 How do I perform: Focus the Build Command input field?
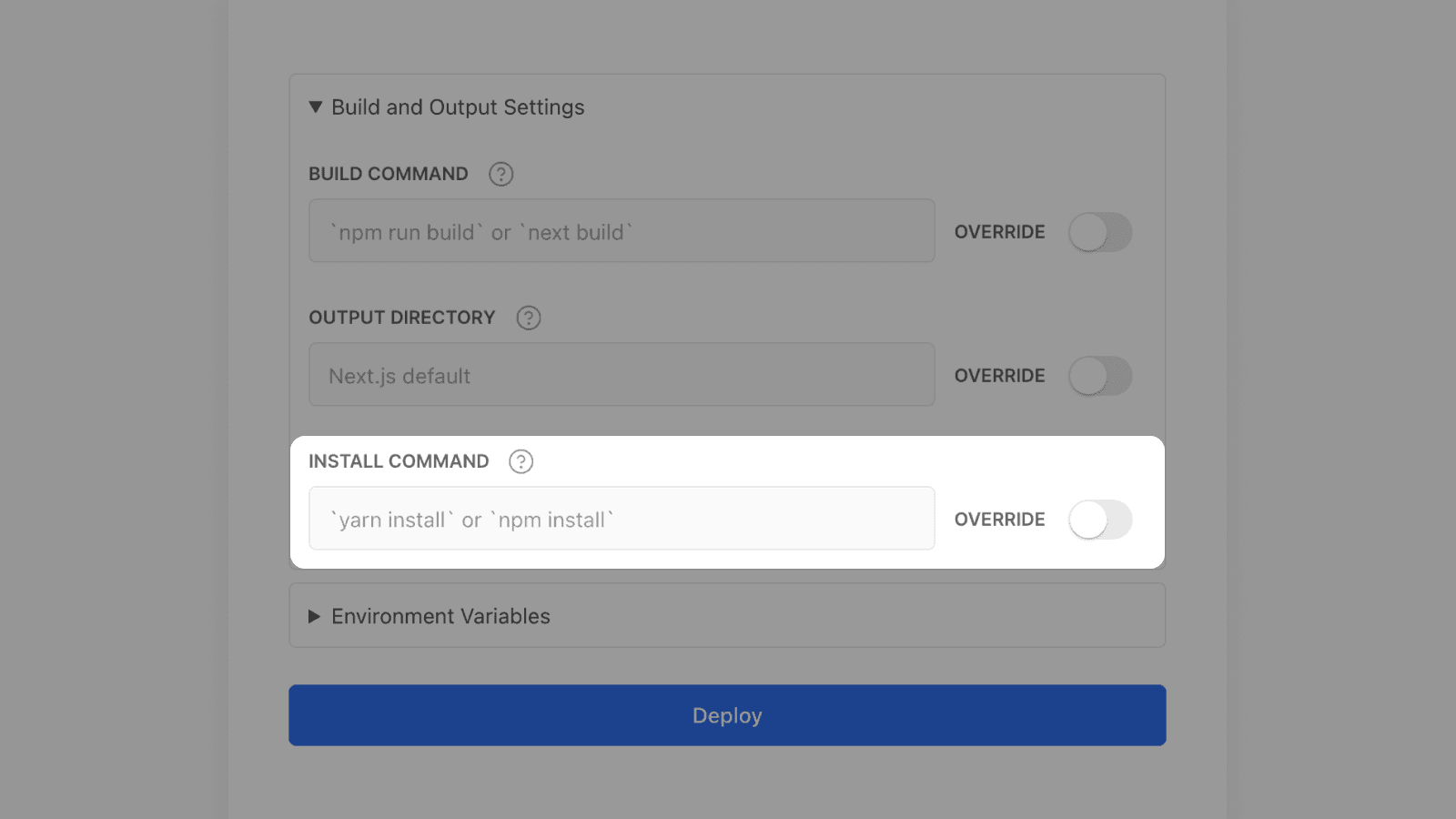pos(622,231)
